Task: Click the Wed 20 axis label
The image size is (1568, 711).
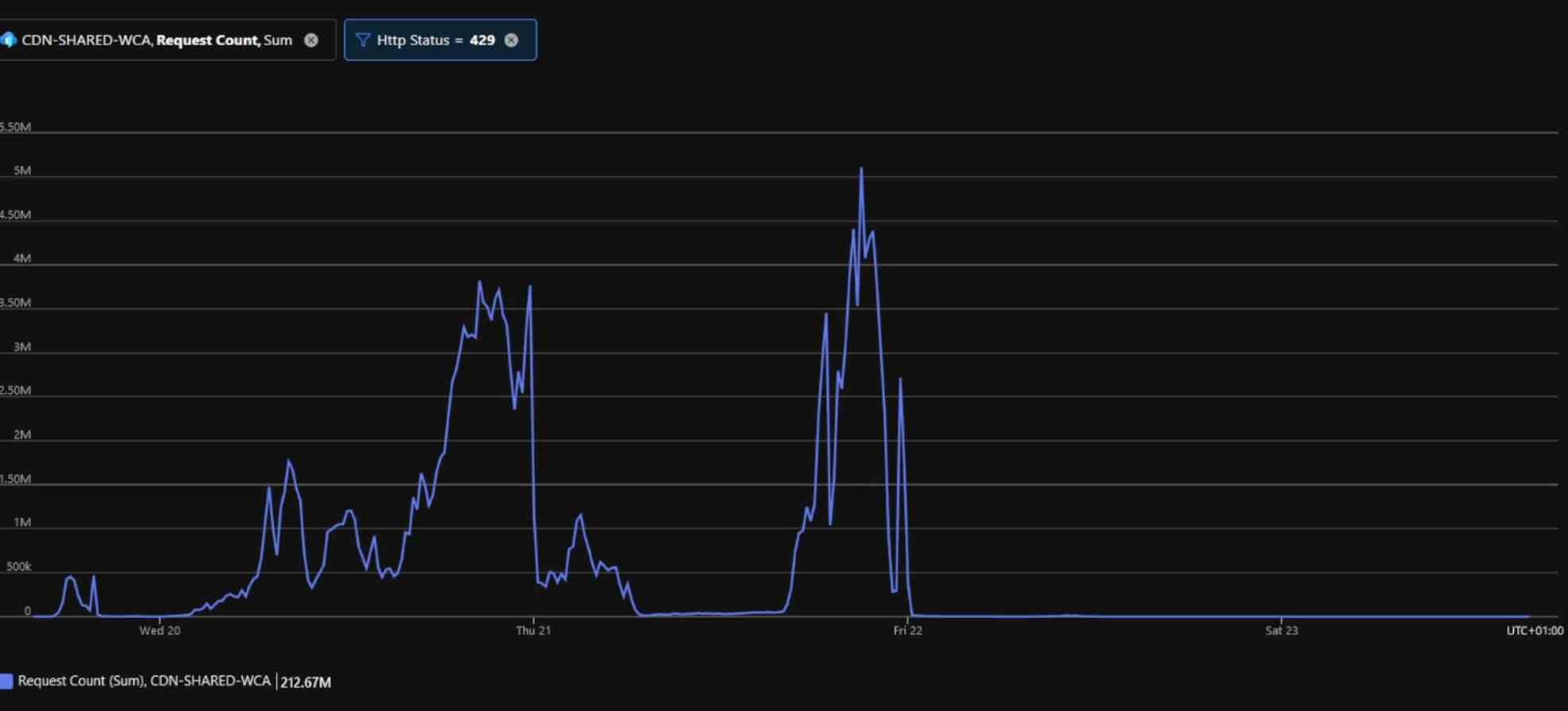Action: (x=160, y=631)
